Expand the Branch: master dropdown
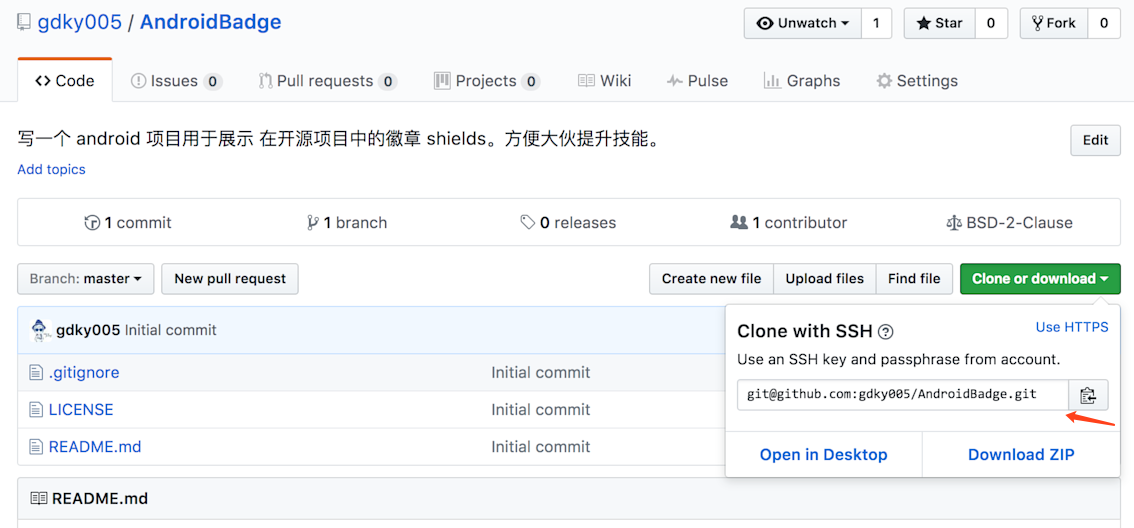Screen dimensions: 1134x528 (x=86, y=278)
